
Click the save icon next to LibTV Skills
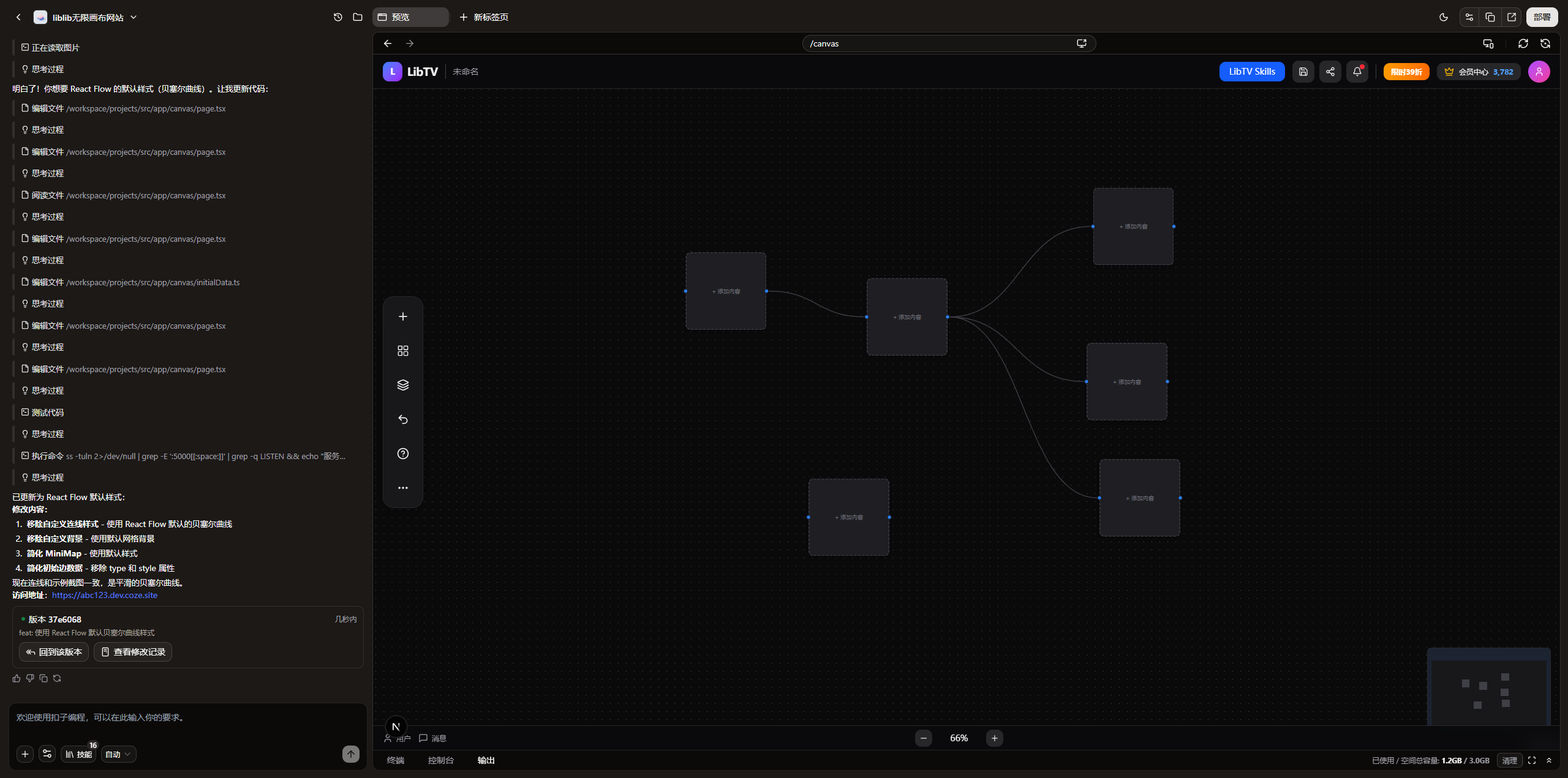(x=1303, y=72)
